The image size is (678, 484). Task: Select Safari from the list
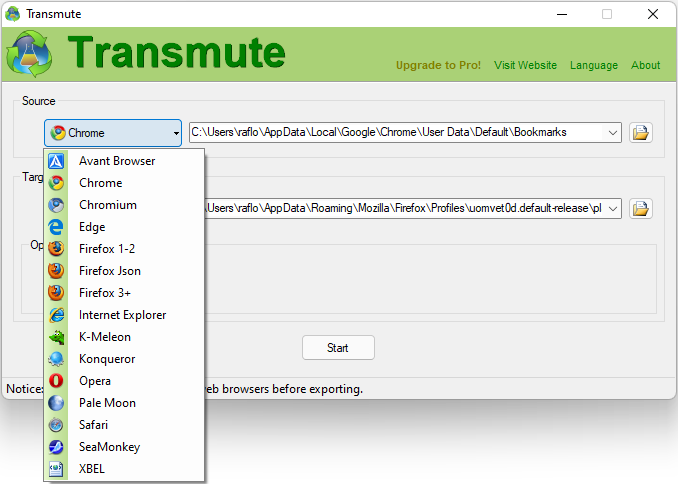pos(125,425)
